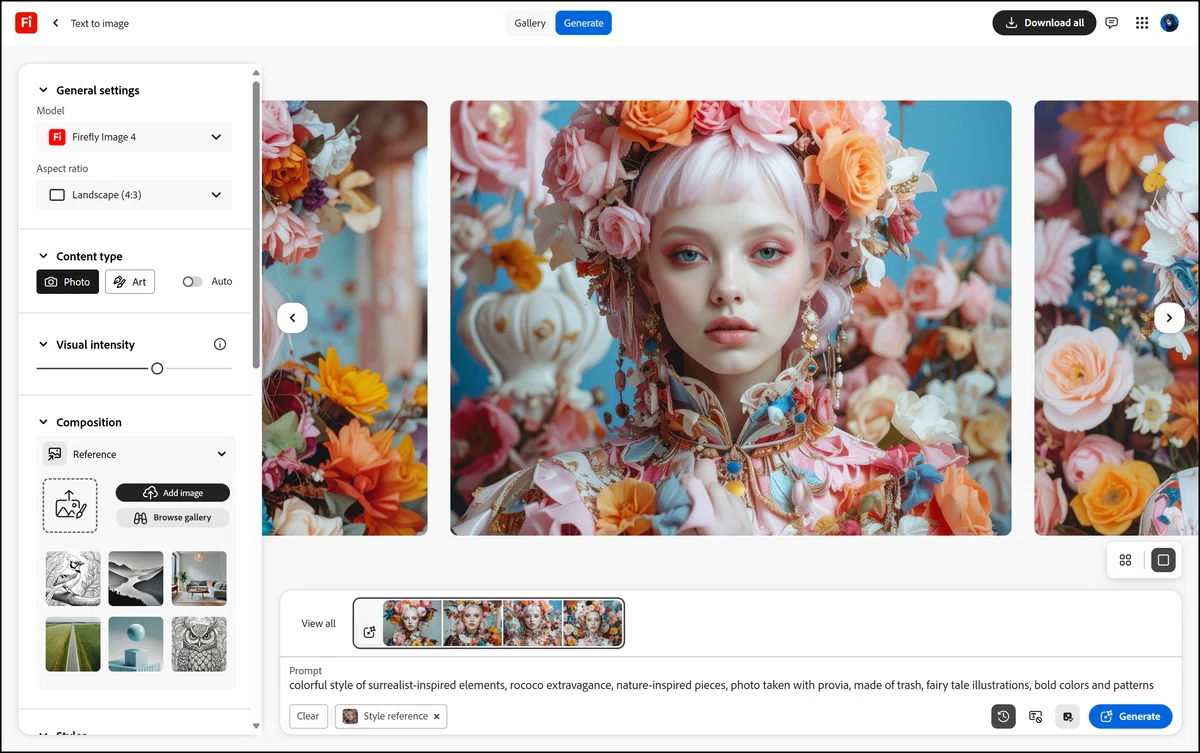
Task: Click the prompt suggestions icon beside history
Action: pyautogui.click(x=1035, y=716)
